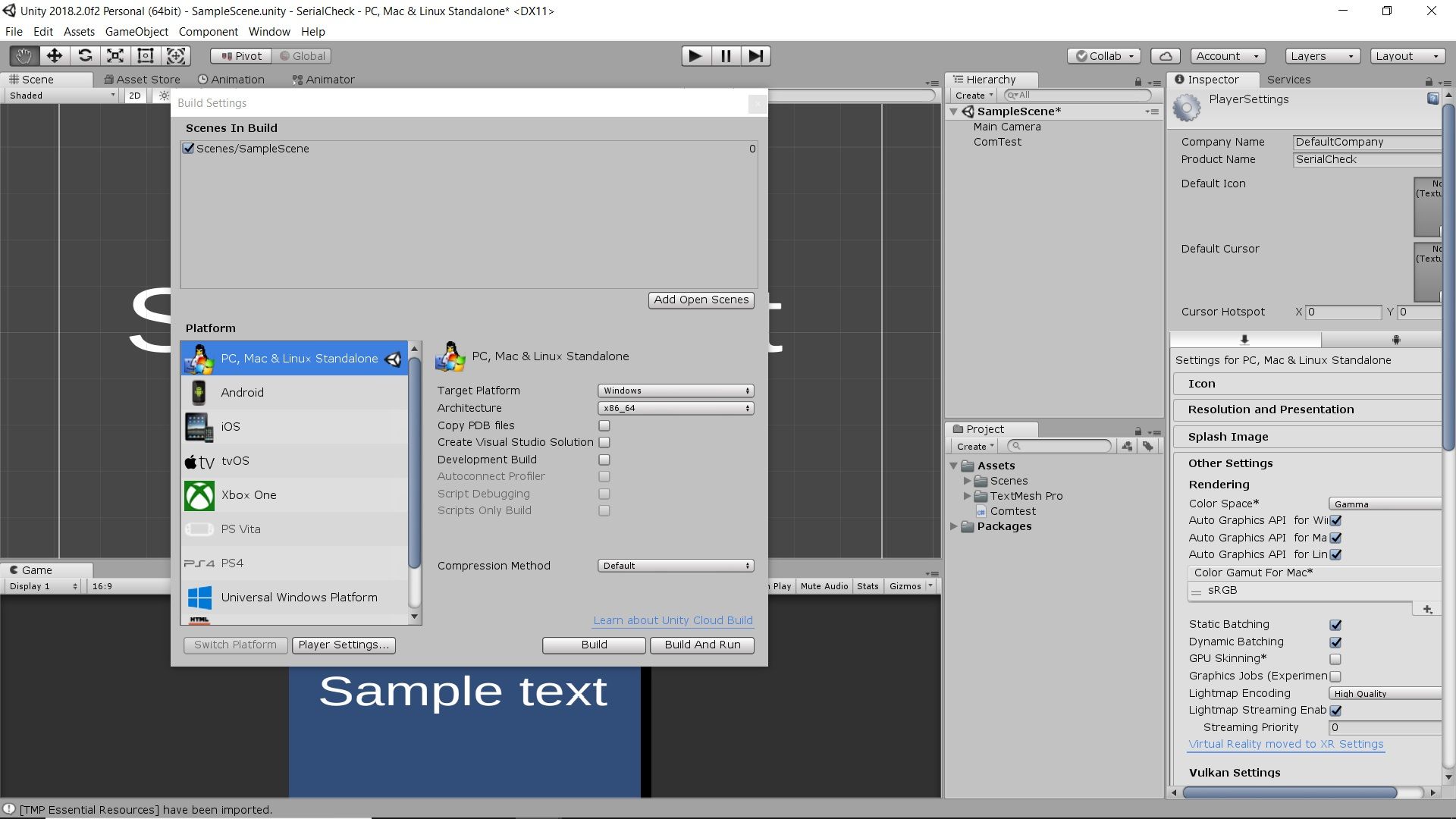The width and height of the screenshot is (1456, 819).
Task: Select the Rect transform tool
Action: (144, 55)
